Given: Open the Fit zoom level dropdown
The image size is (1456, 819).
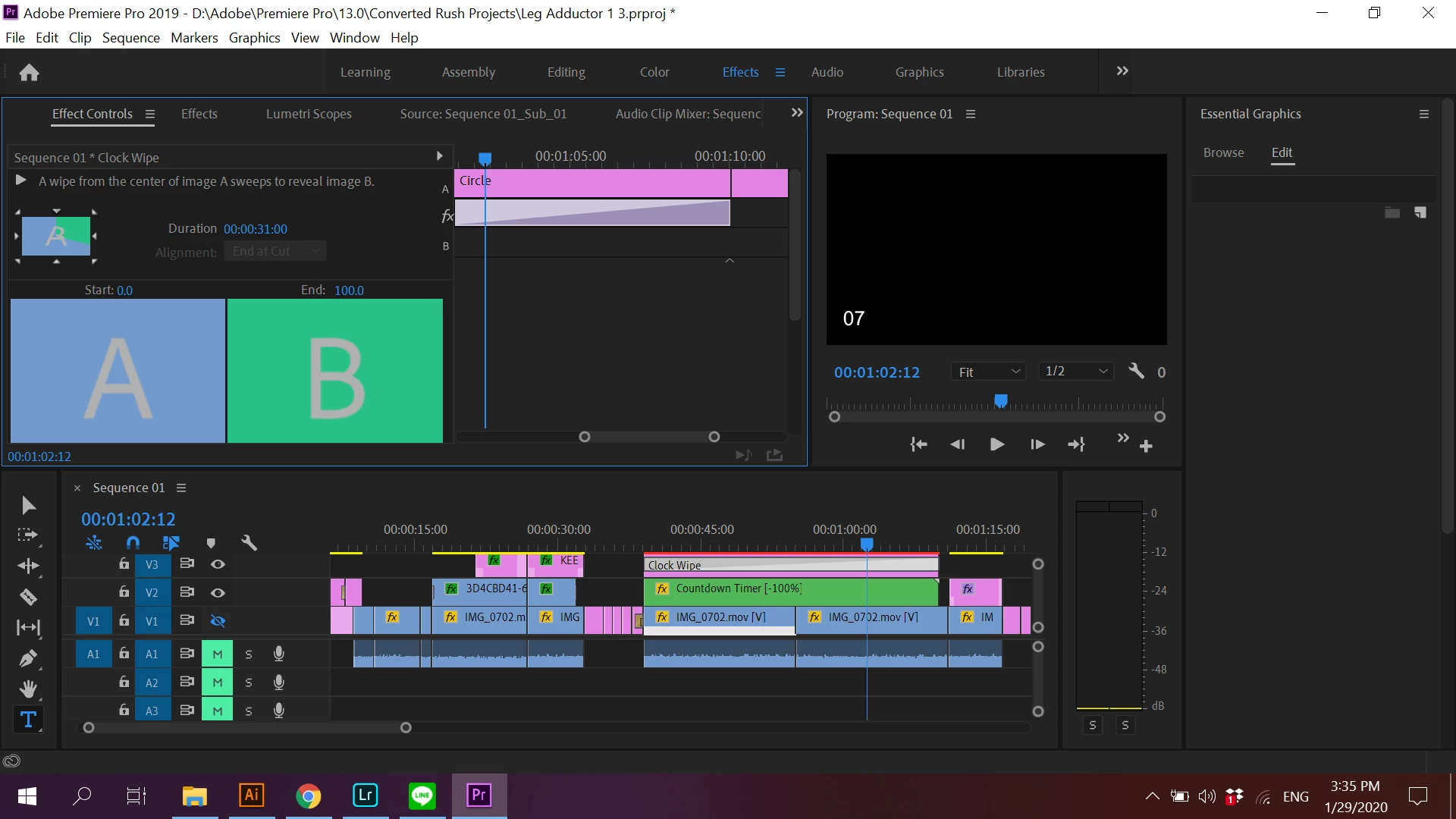Looking at the screenshot, I should pos(989,372).
